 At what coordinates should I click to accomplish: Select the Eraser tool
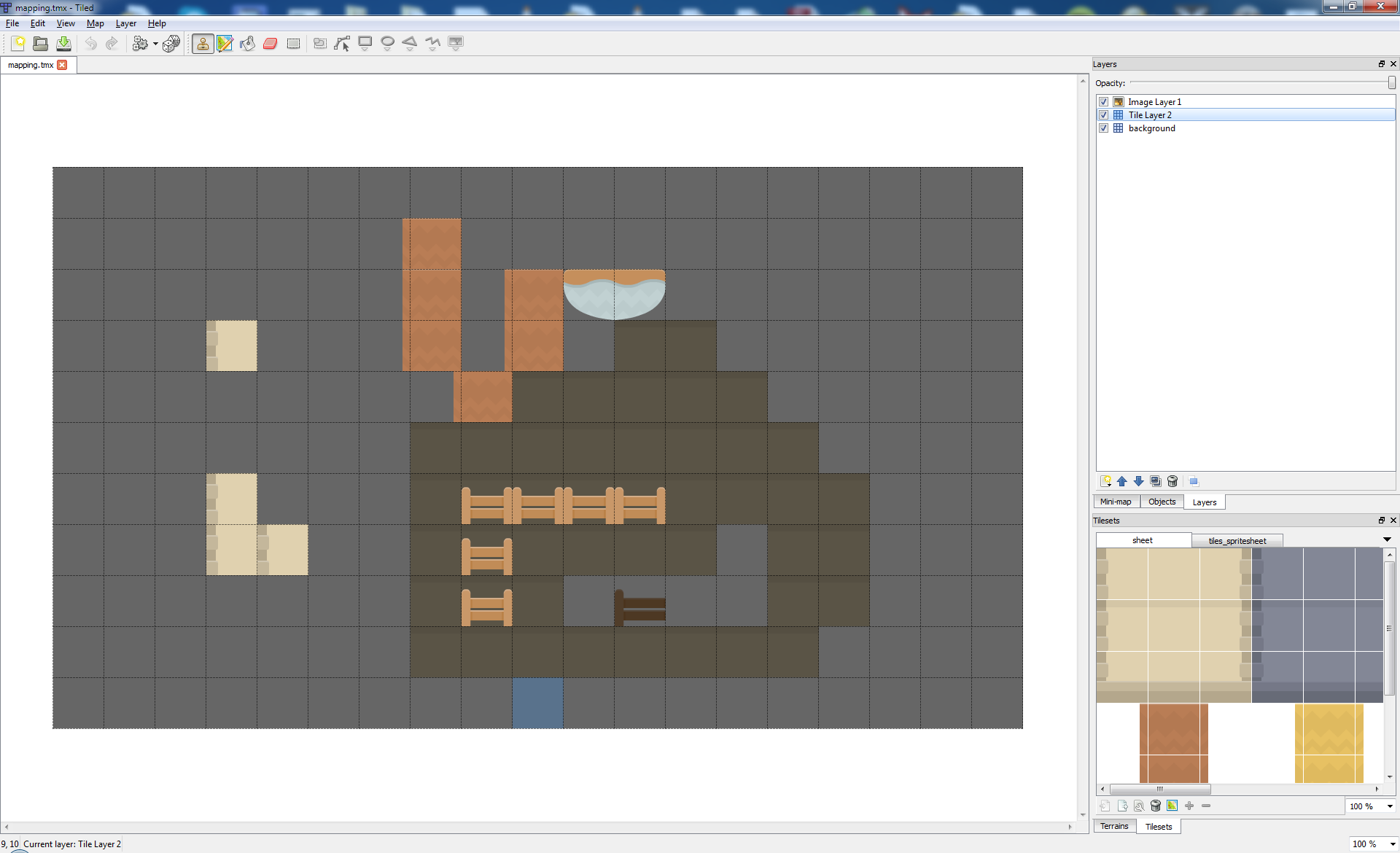pyautogui.click(x=271, y=44)
